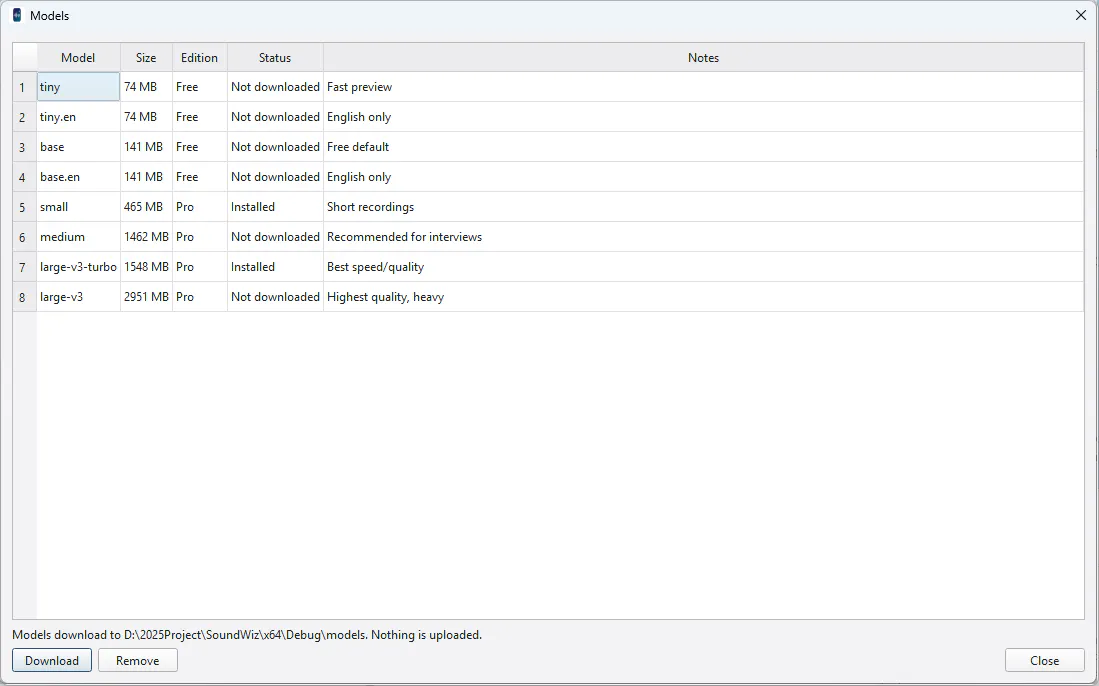Click the Notes column header
Screen dimensions: 1099x686
(x=703, y=57)
